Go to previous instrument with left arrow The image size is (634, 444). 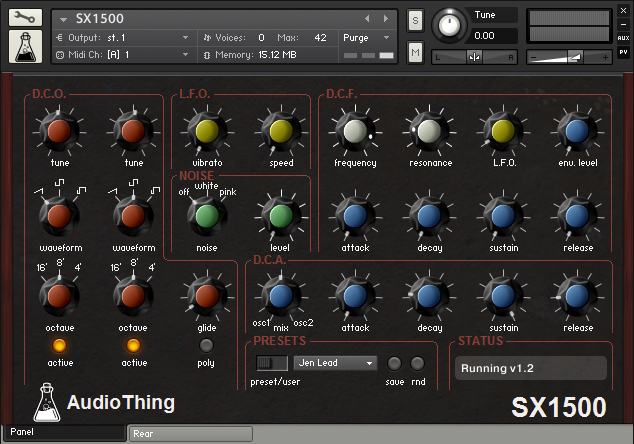pyautogui.click(x=368, y=18)
